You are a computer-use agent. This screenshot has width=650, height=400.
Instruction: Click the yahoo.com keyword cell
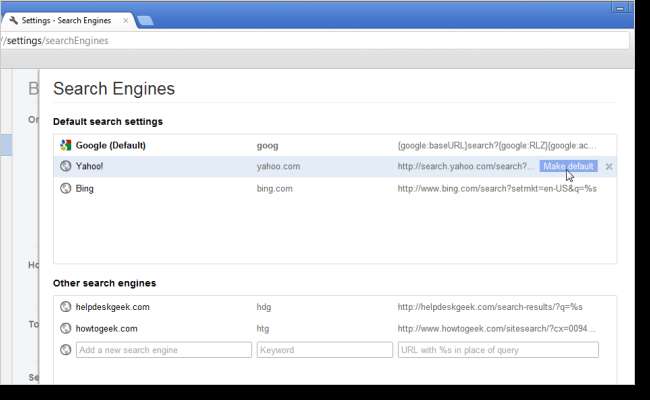[278, 166]
